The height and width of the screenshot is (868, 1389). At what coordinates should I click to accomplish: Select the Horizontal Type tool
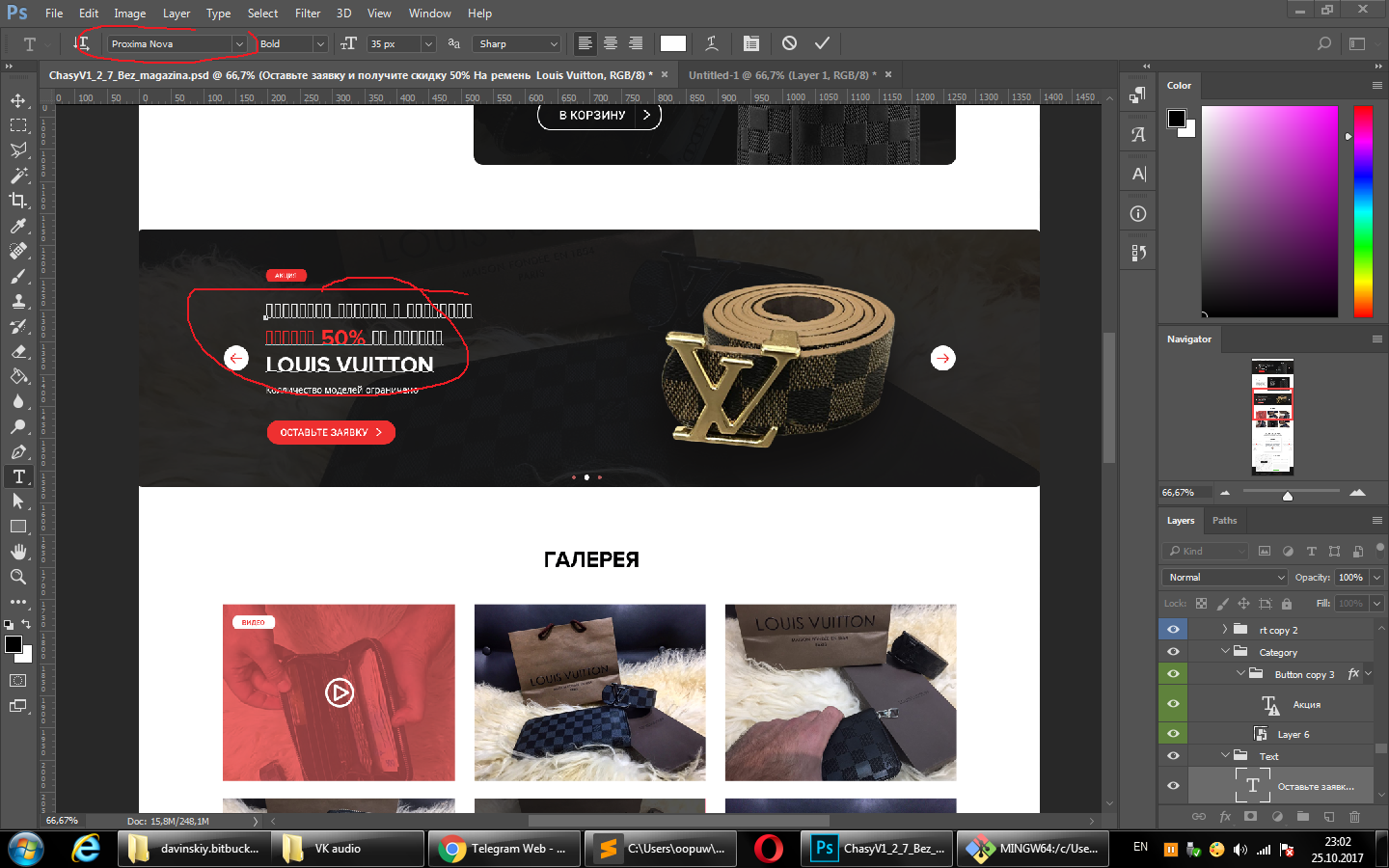pos(18,476)
